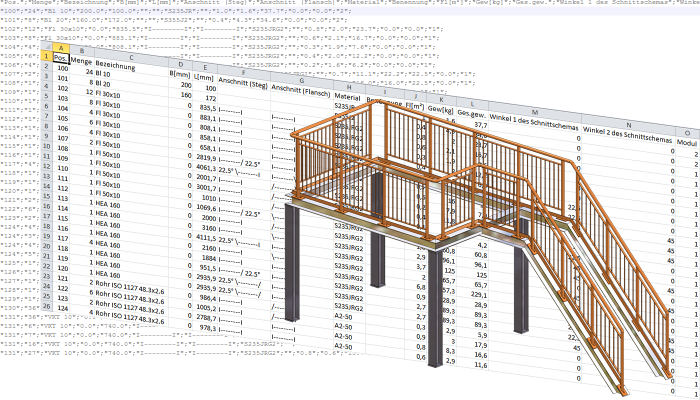Click the column M header
The width and height of the screenshot is (700, 400).
pyautogui.click(x=534, y=111)
